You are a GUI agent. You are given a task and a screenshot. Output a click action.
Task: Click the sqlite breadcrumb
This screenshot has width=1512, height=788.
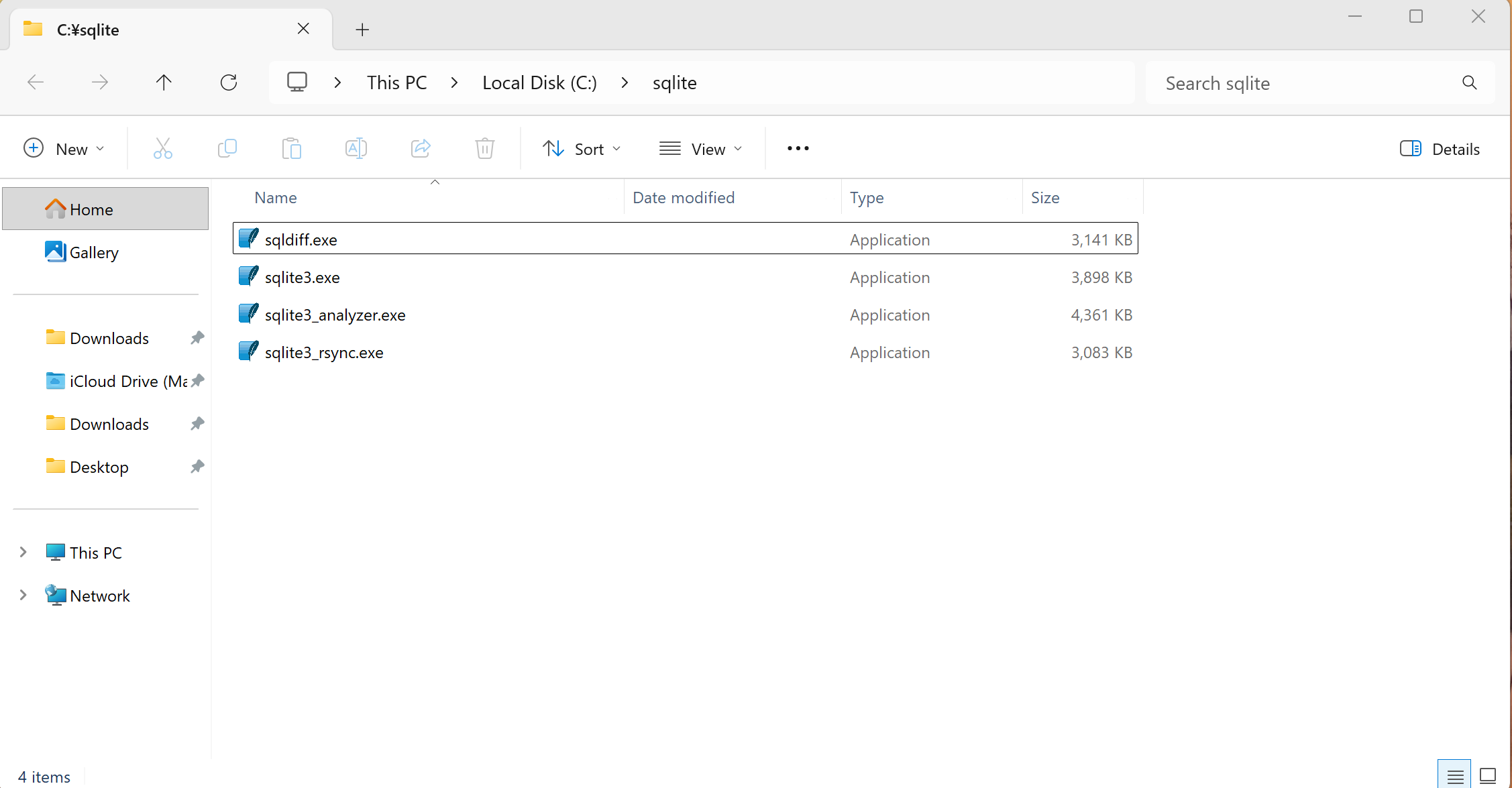point(674,82)
